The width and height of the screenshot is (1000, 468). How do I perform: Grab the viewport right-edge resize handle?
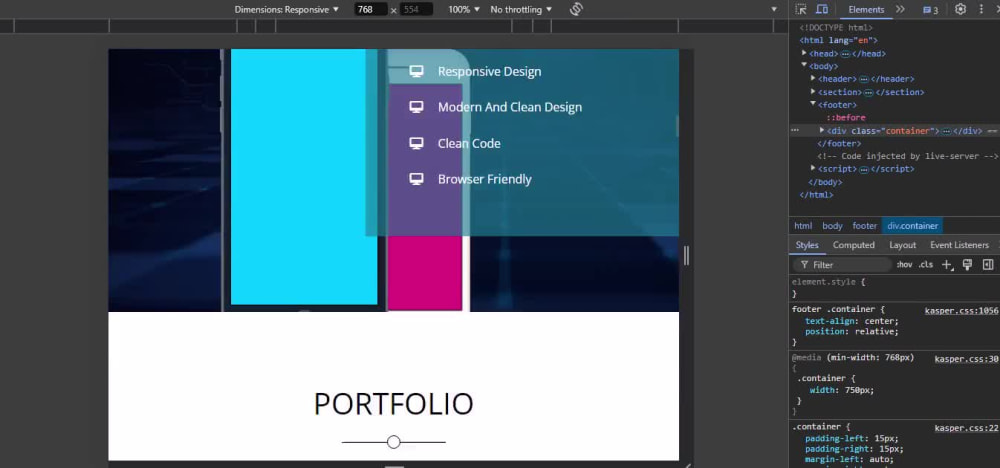(x=686, y=256)
